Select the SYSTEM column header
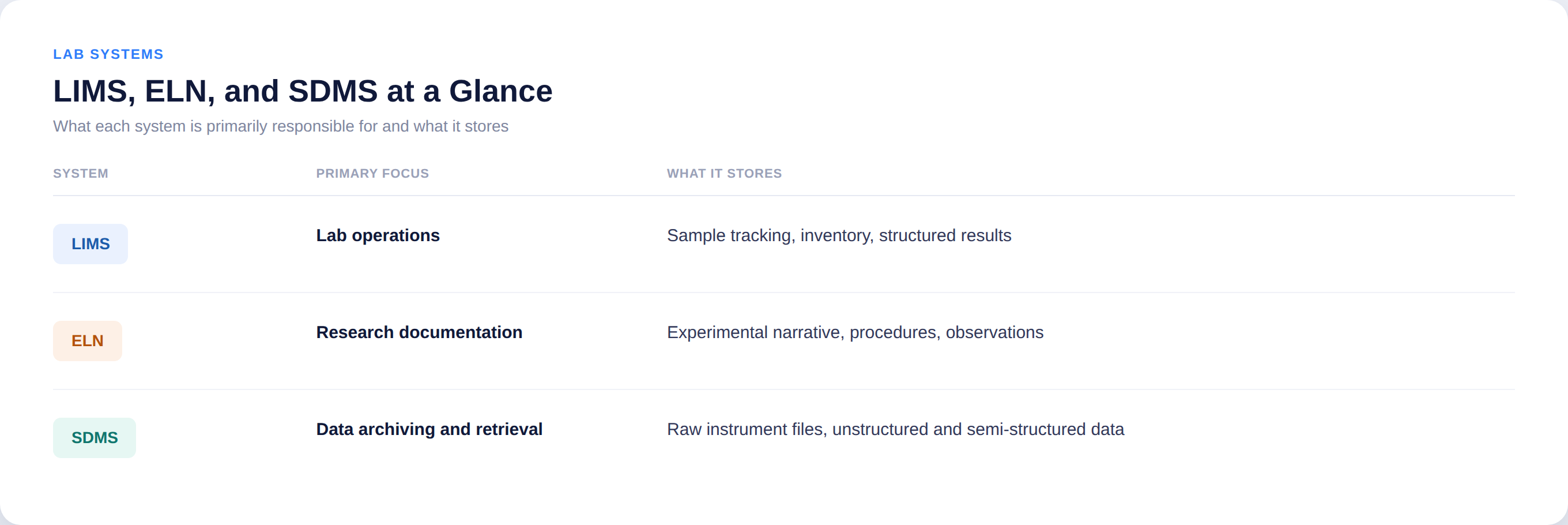 (x=80, y=174)
